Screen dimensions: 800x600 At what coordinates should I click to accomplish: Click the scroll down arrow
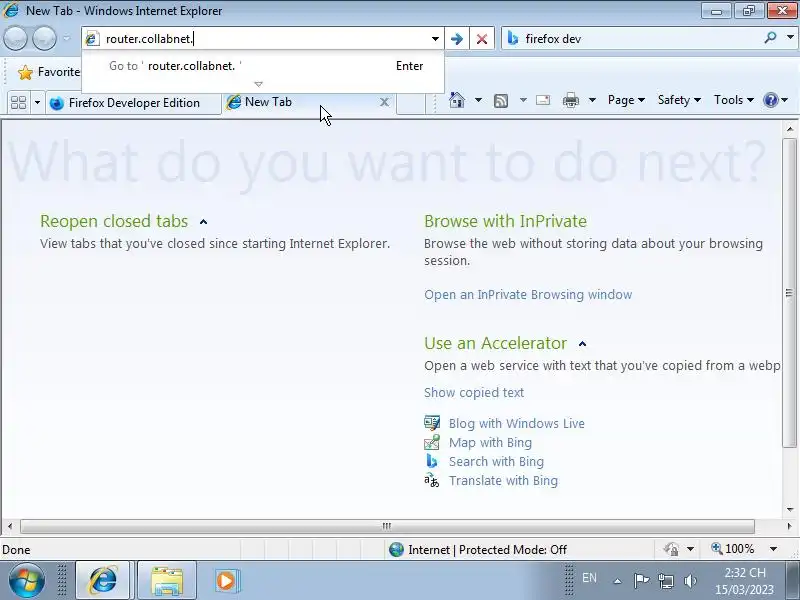click(x=789, y=509)
